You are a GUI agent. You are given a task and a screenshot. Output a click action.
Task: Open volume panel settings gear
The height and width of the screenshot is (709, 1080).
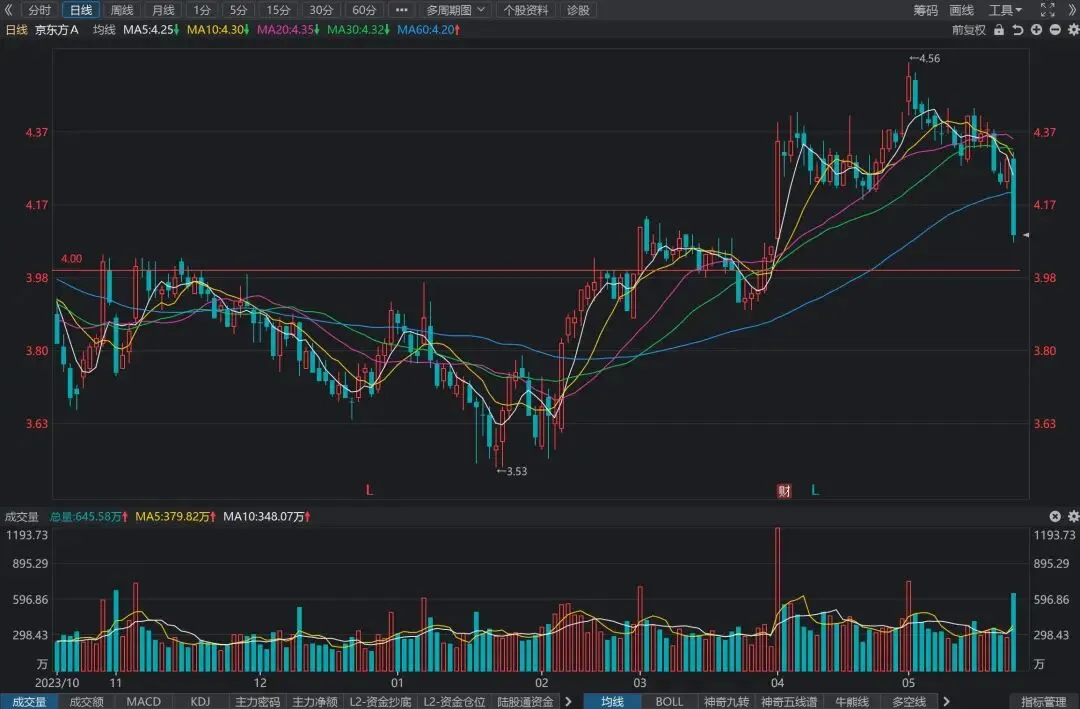[x=1073, y=516]
